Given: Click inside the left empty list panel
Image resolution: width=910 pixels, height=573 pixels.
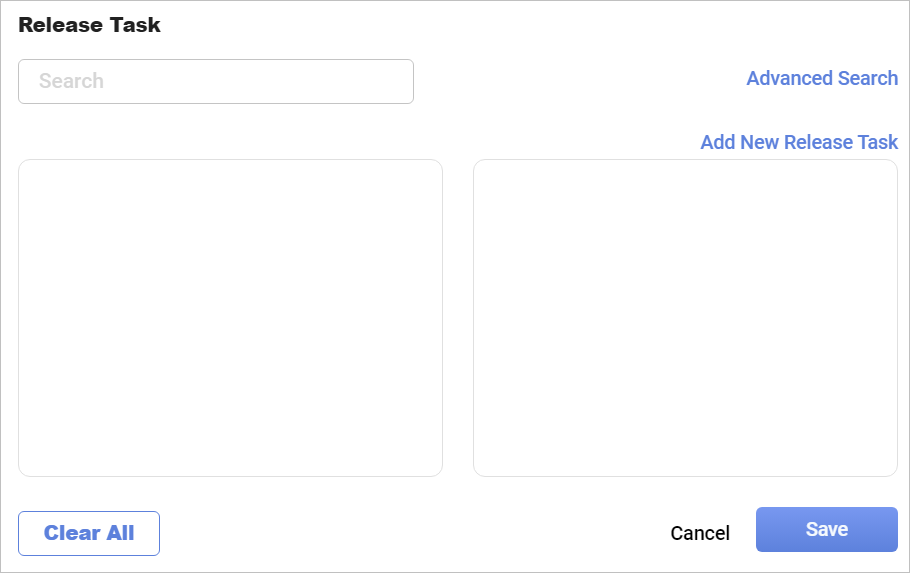Looking at the screenshot, I should click(230, 318).
